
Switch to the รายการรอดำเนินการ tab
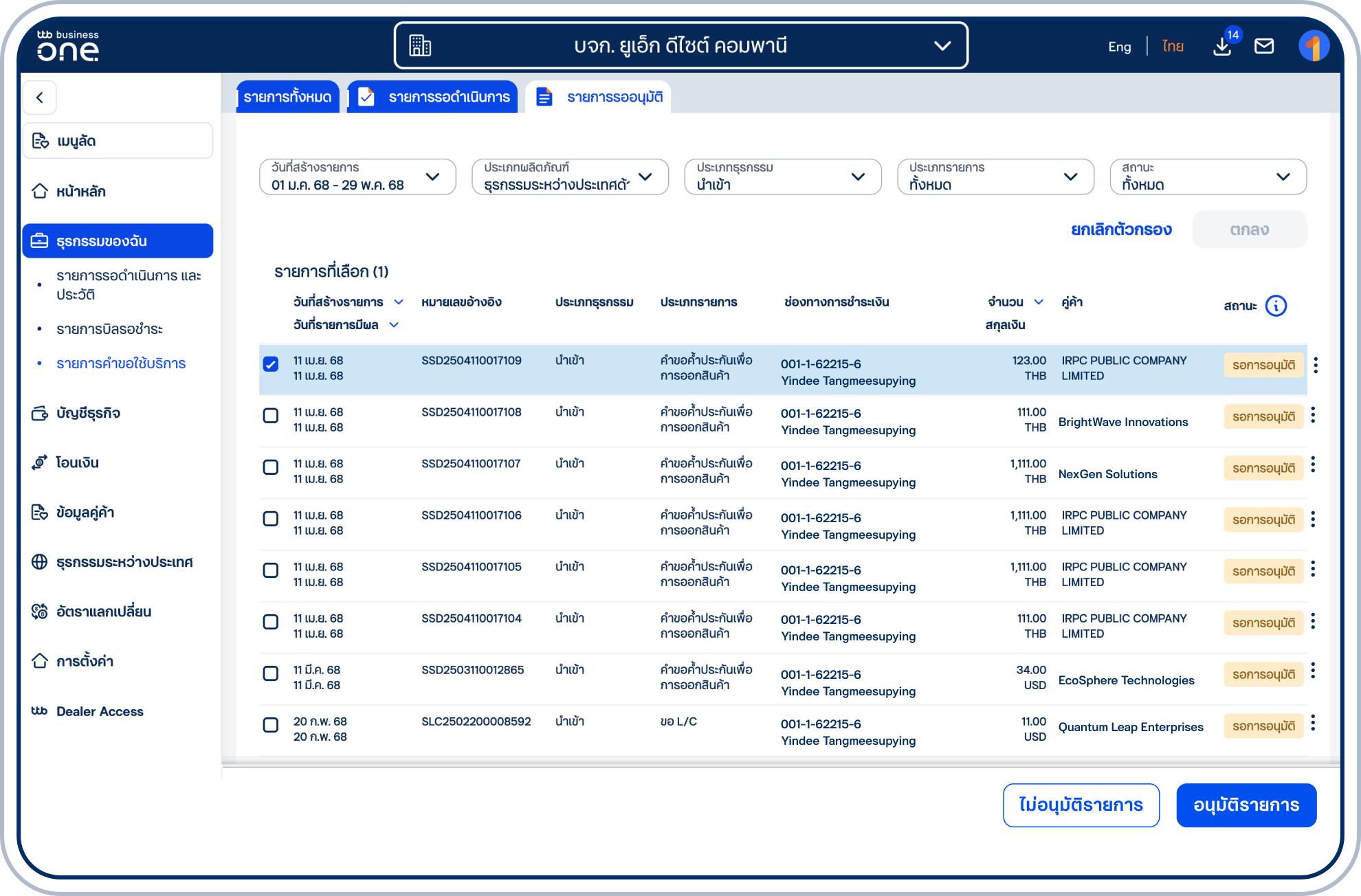point(433,97)
